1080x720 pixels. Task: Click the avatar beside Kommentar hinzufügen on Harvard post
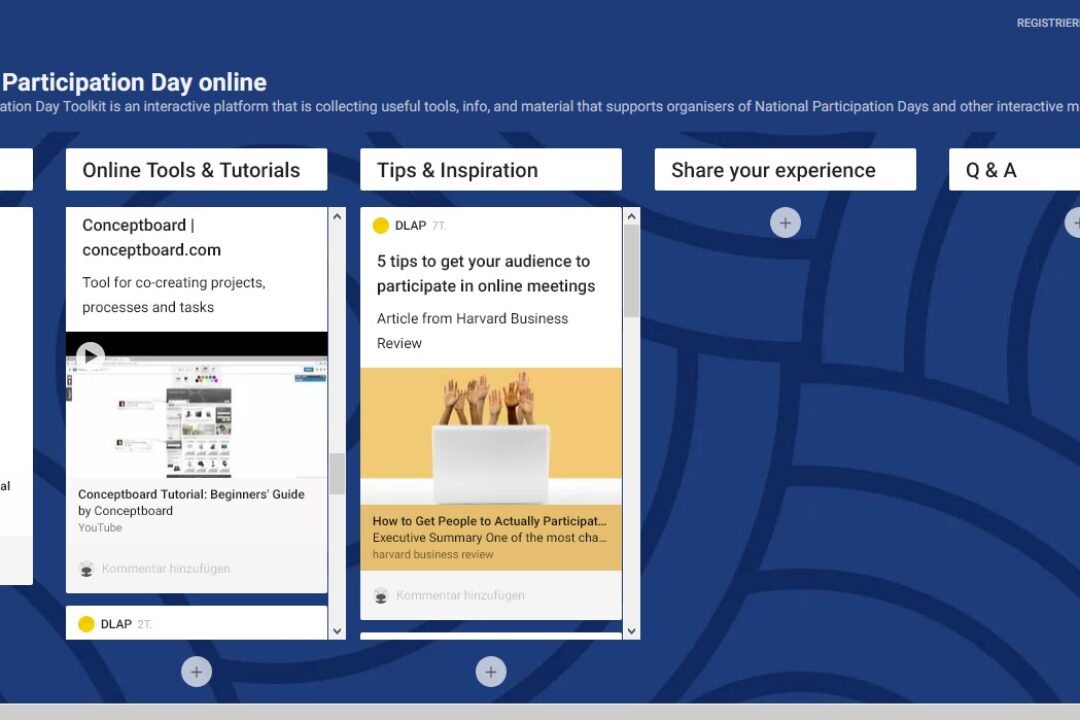(x=381, y=595)
